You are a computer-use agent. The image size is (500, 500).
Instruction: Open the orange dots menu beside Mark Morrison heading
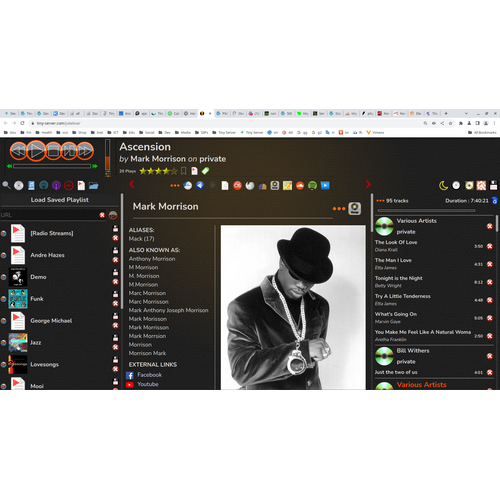pyautogui.click(x=339, y=209)
